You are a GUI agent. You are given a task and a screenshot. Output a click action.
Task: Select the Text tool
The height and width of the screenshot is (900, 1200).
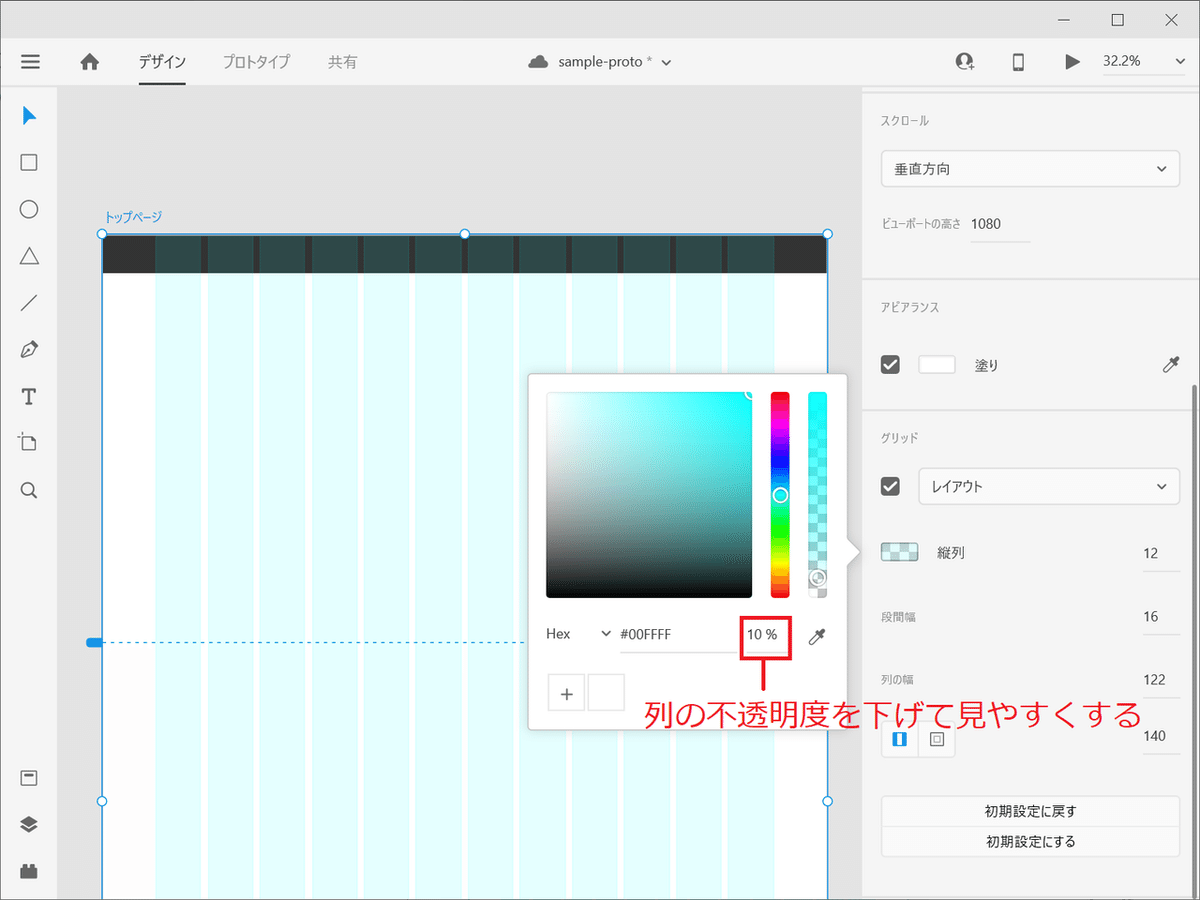pyautogui.click(x=29, y=396)
